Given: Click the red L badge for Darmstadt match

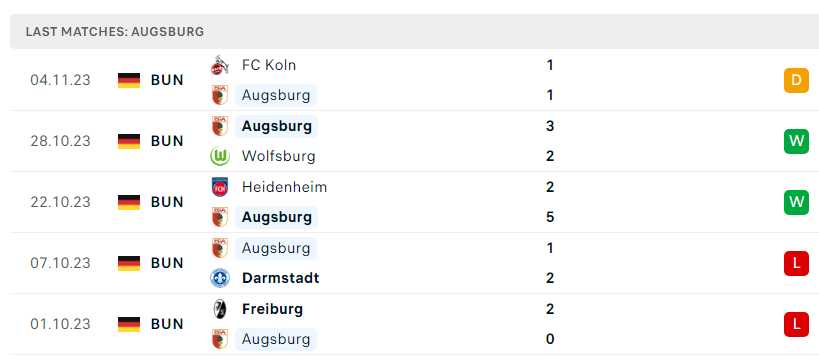Looking at the screenshot, I should (796, 263).
